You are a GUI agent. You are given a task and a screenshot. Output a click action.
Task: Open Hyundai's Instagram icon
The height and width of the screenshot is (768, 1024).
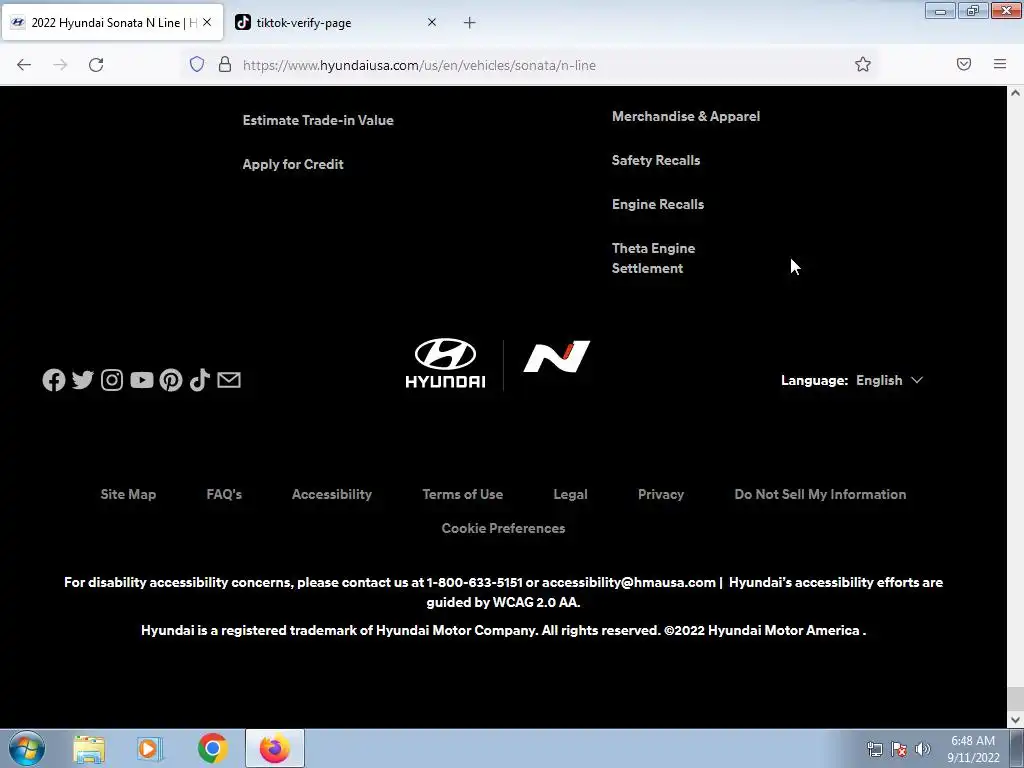[112, 380]
